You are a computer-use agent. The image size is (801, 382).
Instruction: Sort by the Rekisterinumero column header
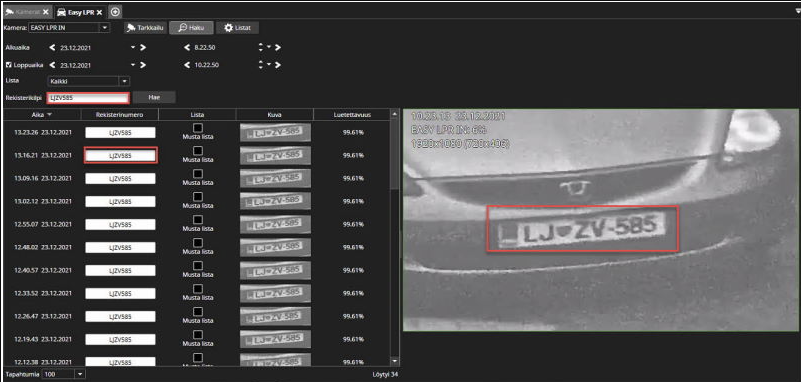click(x=120, y=115)
